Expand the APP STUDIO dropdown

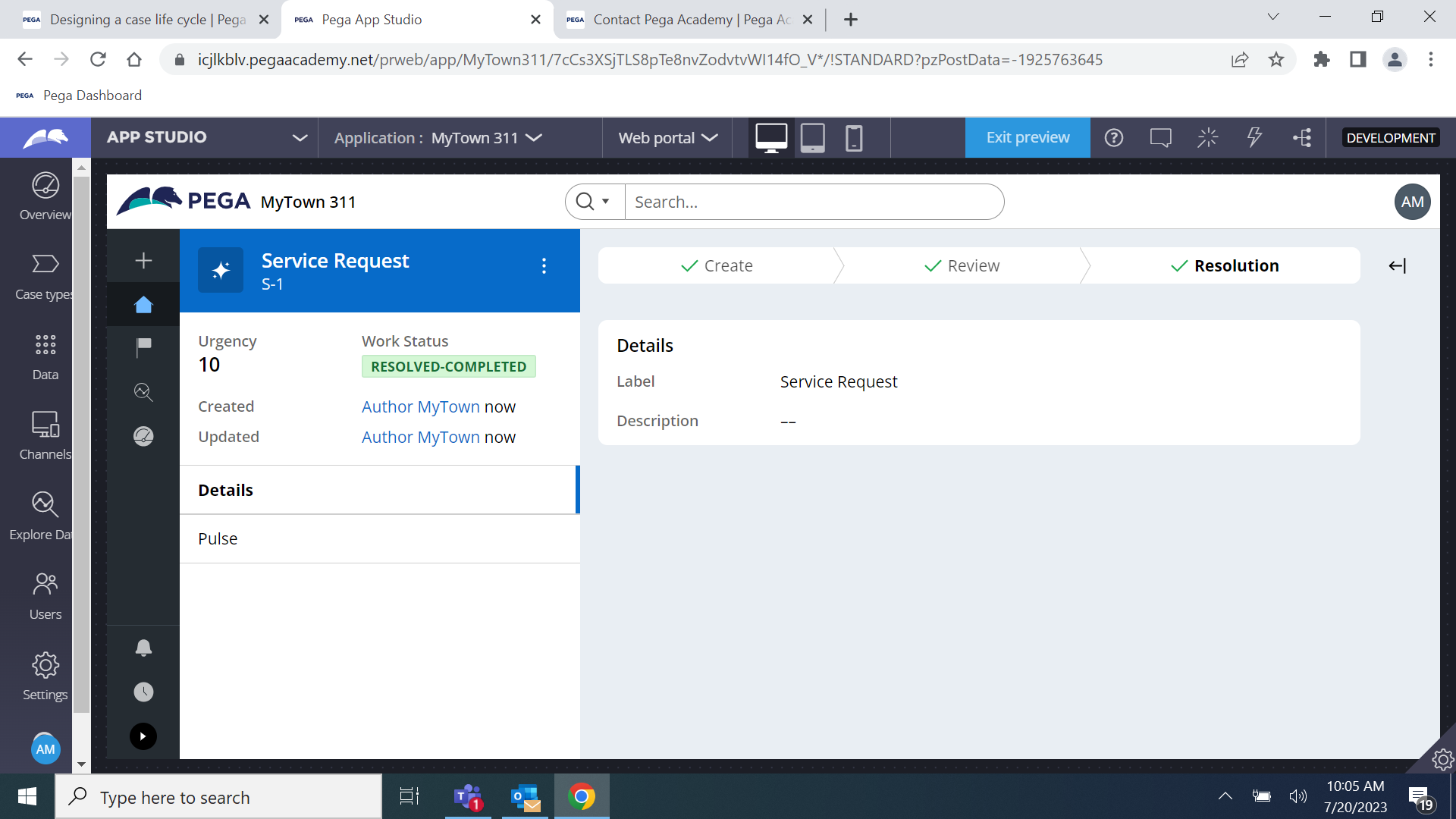pos(300,138)
